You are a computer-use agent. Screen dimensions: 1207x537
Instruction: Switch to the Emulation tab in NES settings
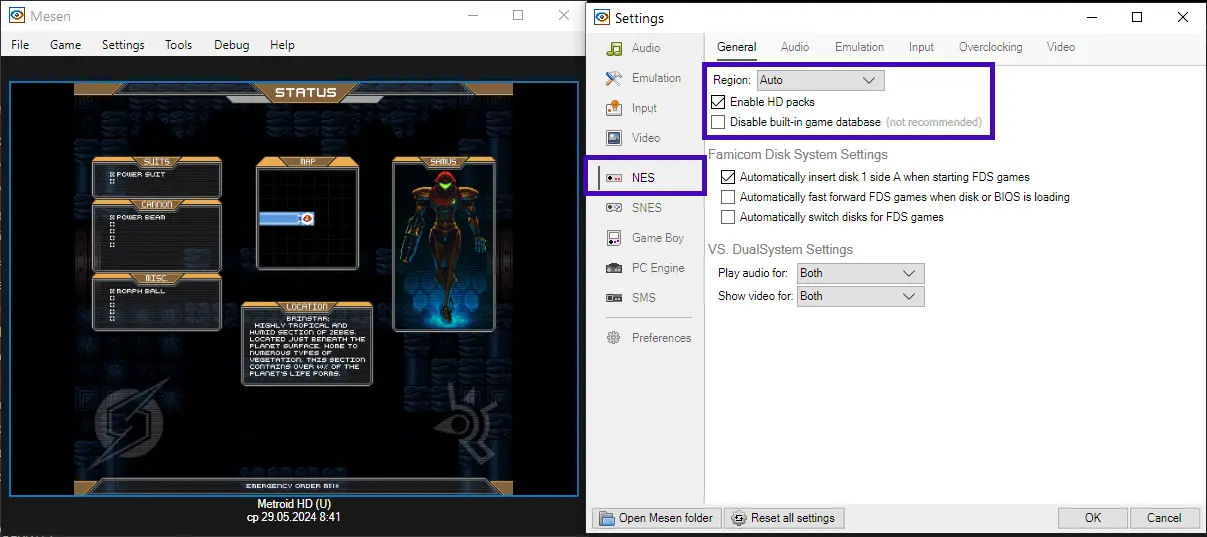[x=860, y=47]
